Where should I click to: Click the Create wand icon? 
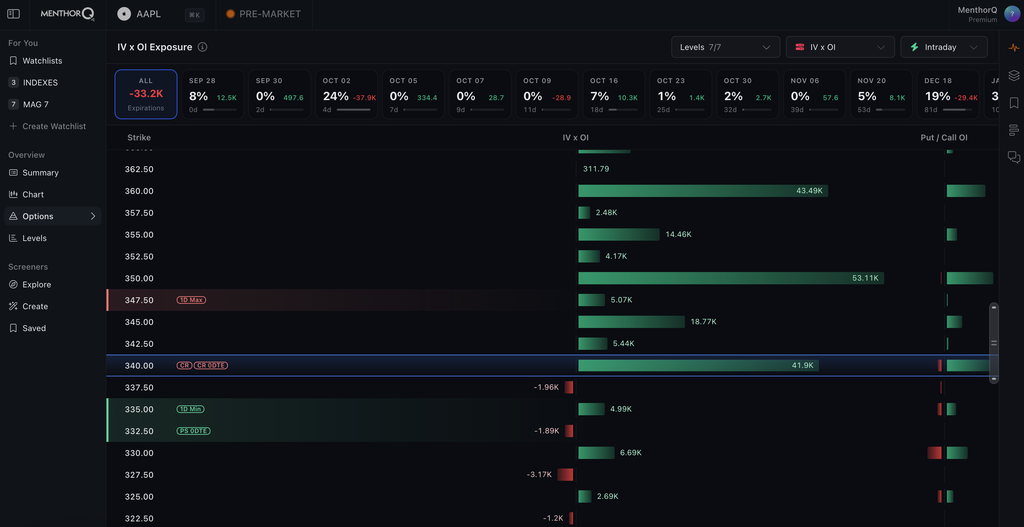(x=13, y=306)
